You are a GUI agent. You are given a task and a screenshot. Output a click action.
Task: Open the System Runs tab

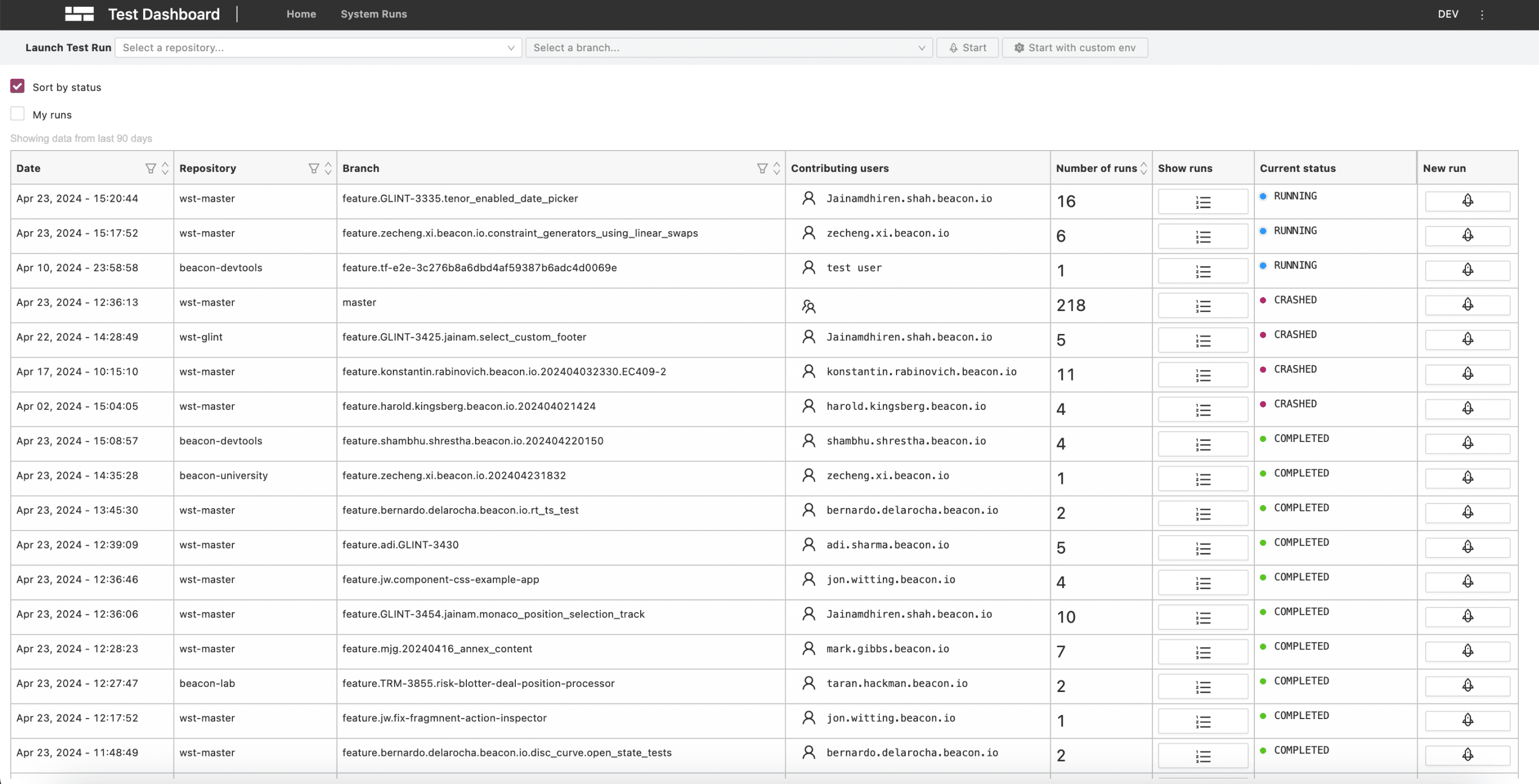pyautogui.click(x=373, y=14)
